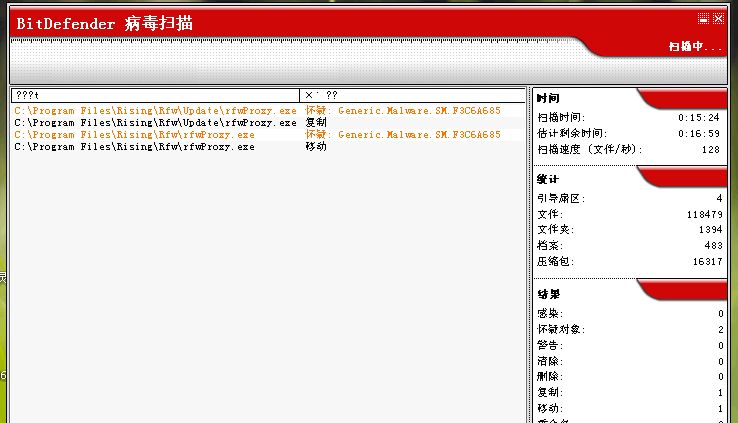
Task: Click the 估计剩余时间 value 0:16:59
Action: click(699, 134)
